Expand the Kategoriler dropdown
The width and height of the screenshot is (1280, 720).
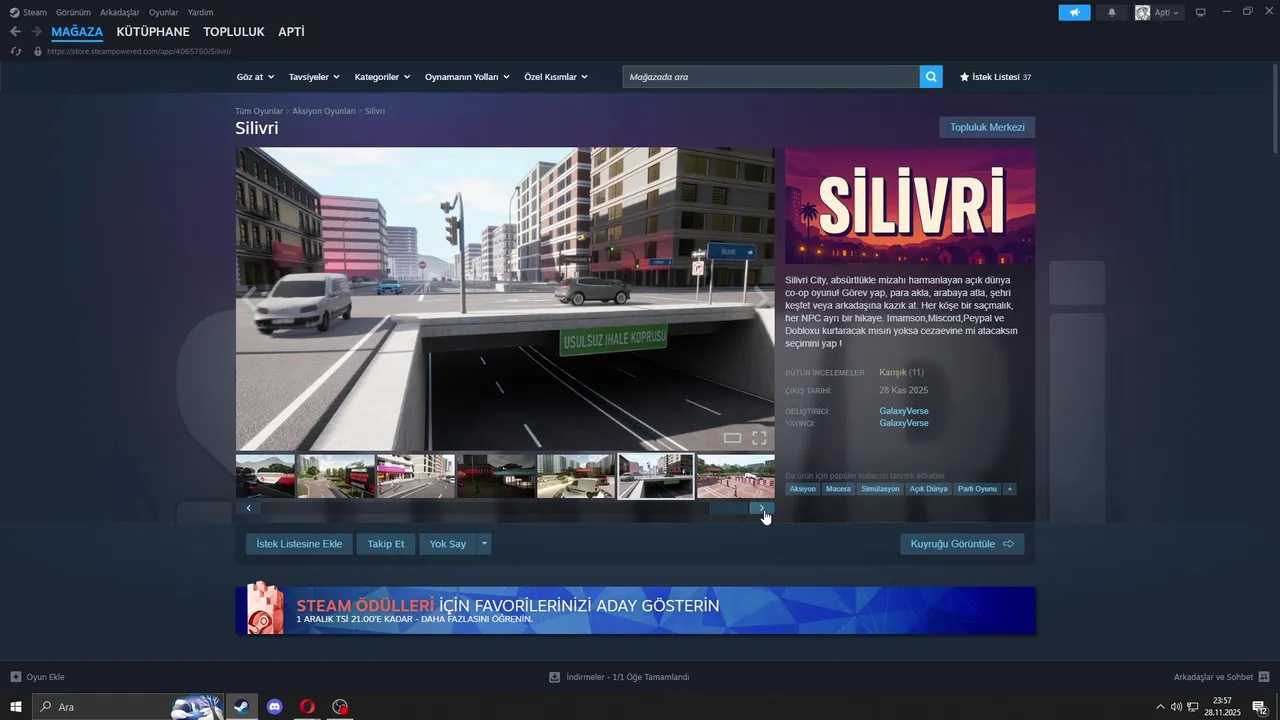tap(383, 77)
